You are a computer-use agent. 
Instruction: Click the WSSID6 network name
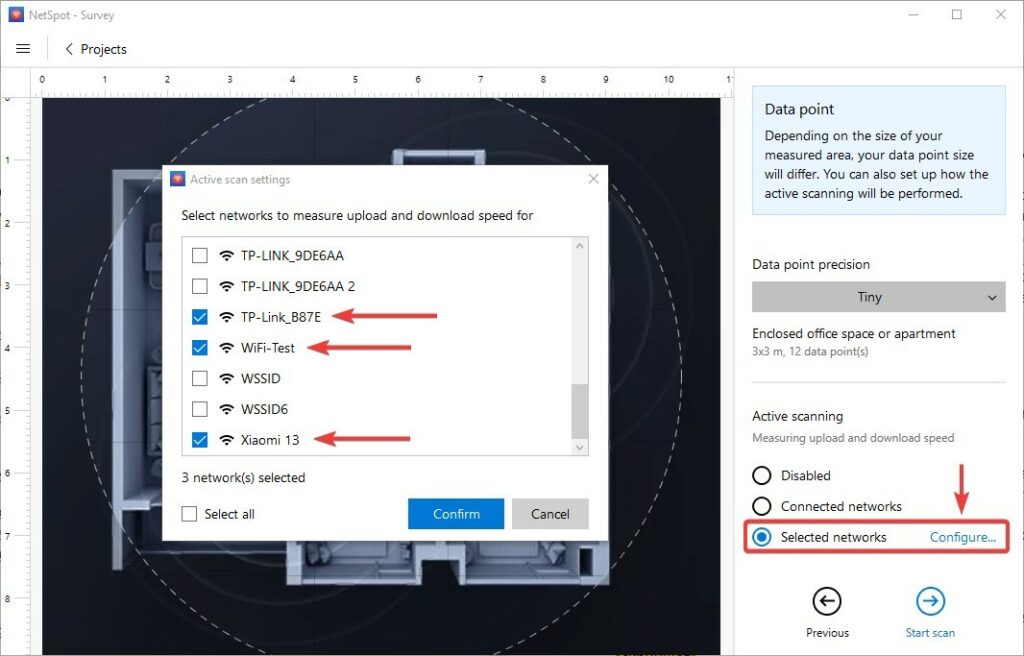(x=264, y=409)
